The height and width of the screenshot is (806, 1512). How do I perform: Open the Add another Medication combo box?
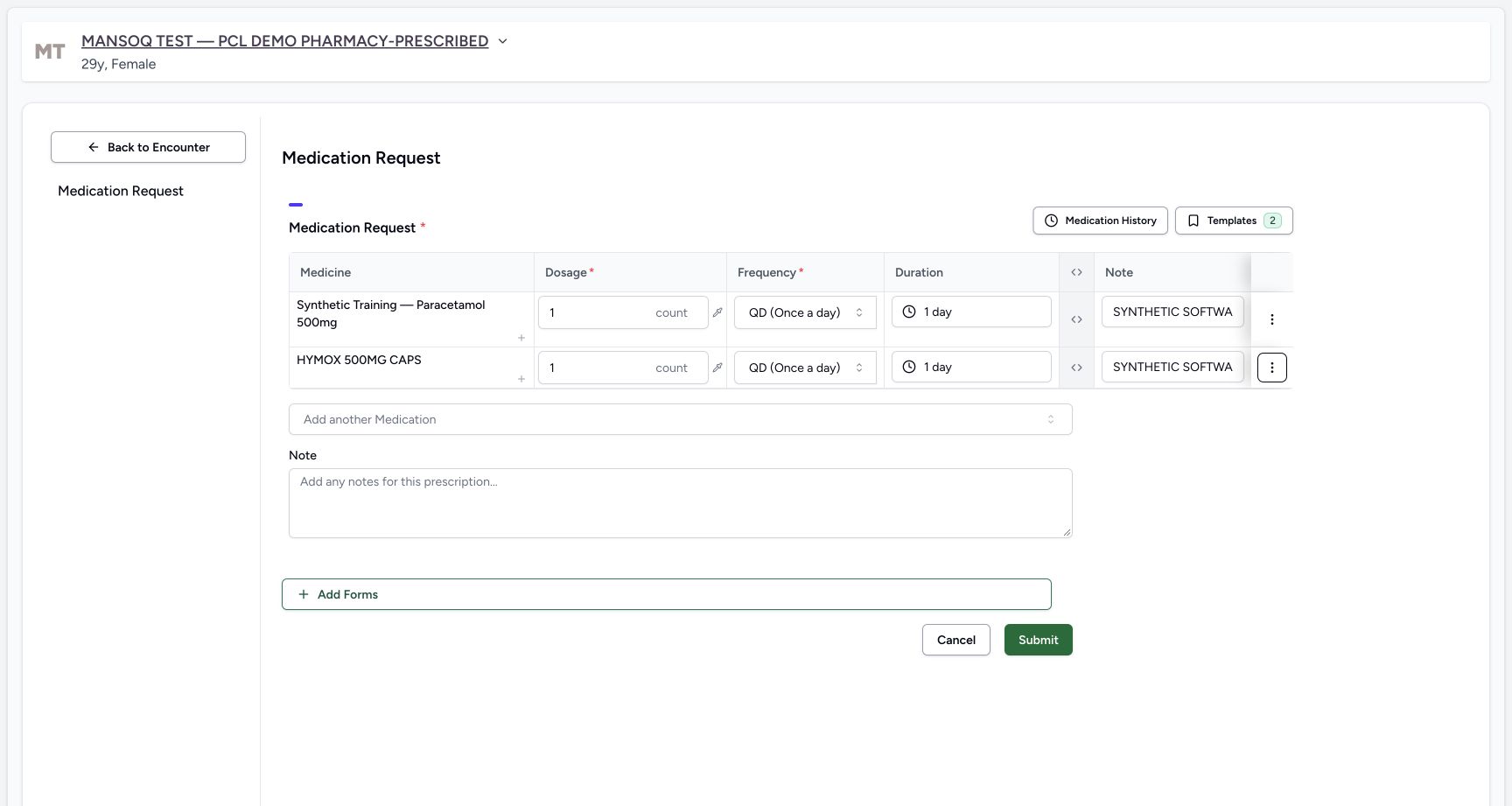pyautogui.click(x=680, y=419)
